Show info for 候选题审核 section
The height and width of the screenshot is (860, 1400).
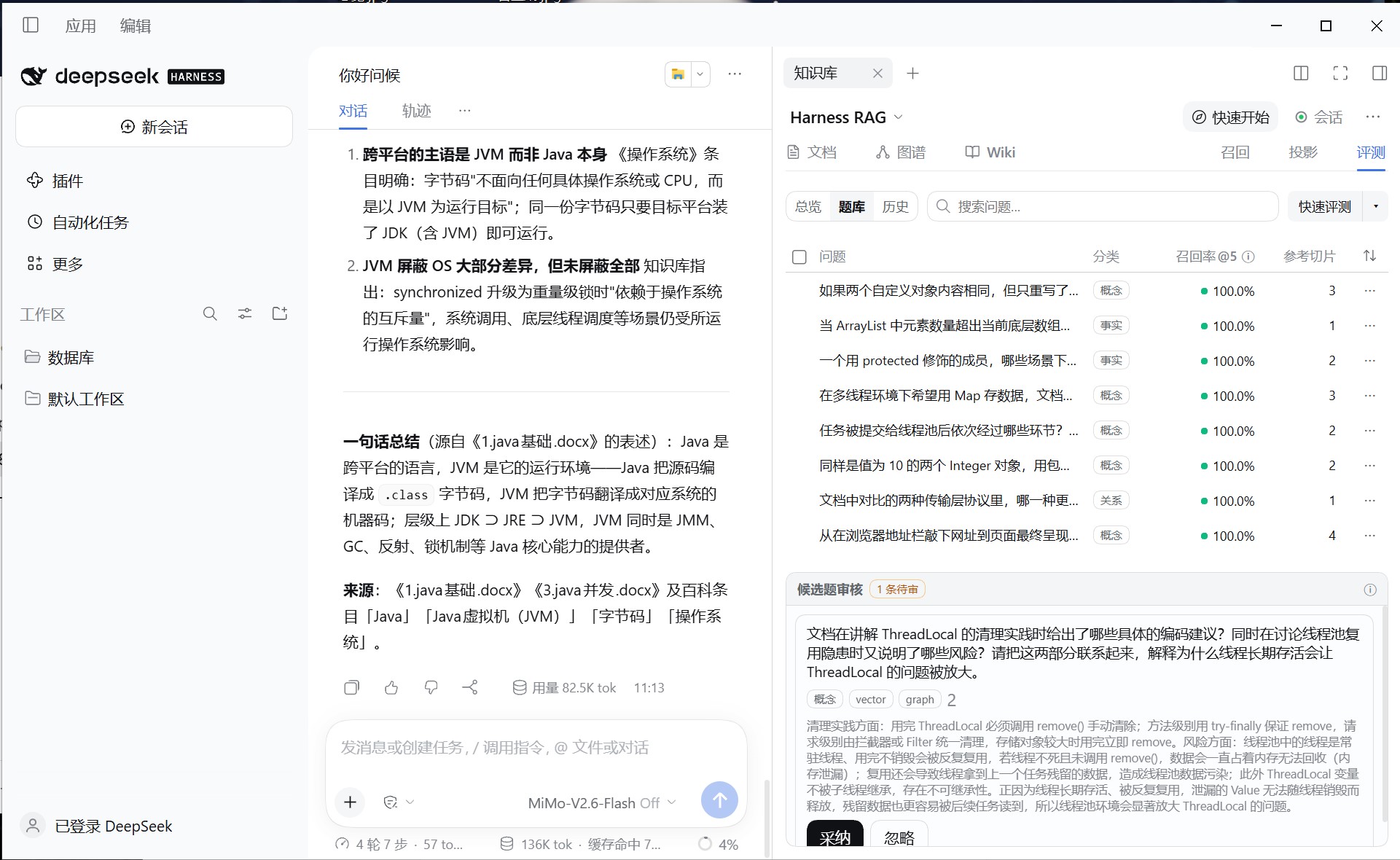tap(1370, 590)
